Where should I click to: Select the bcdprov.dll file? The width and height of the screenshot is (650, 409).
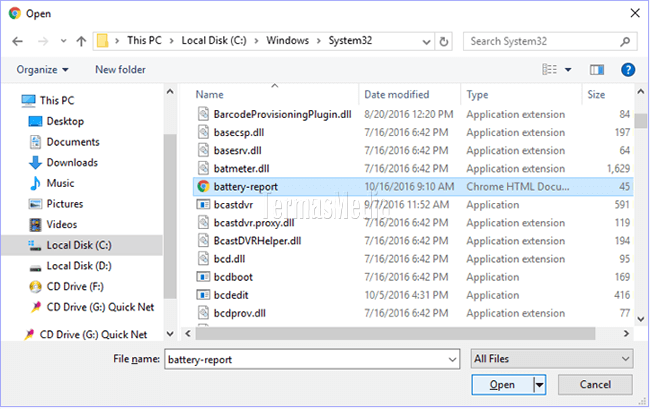(x=240, y=313)
